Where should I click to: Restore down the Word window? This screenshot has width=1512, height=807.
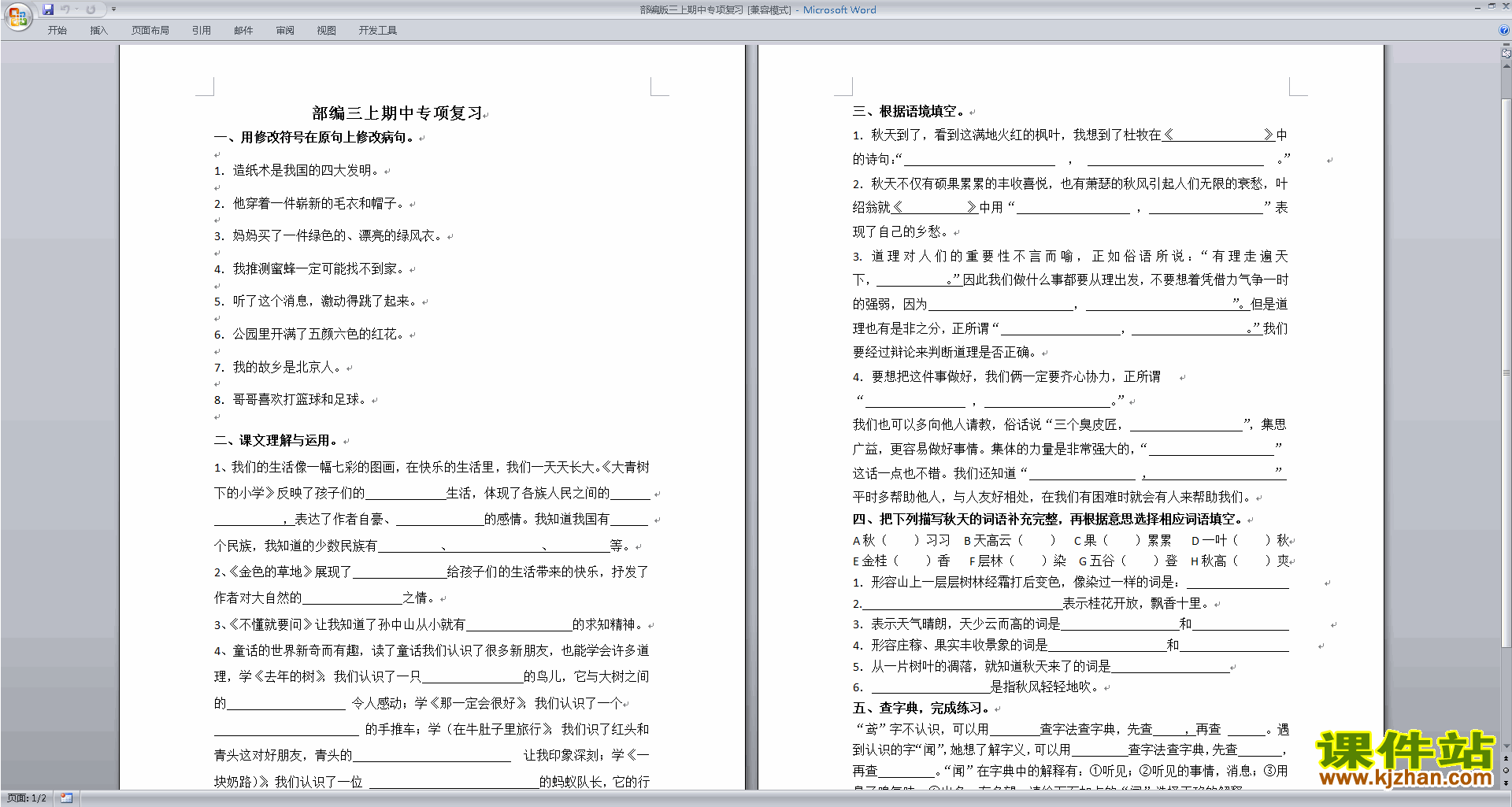tap(1492, 6)
